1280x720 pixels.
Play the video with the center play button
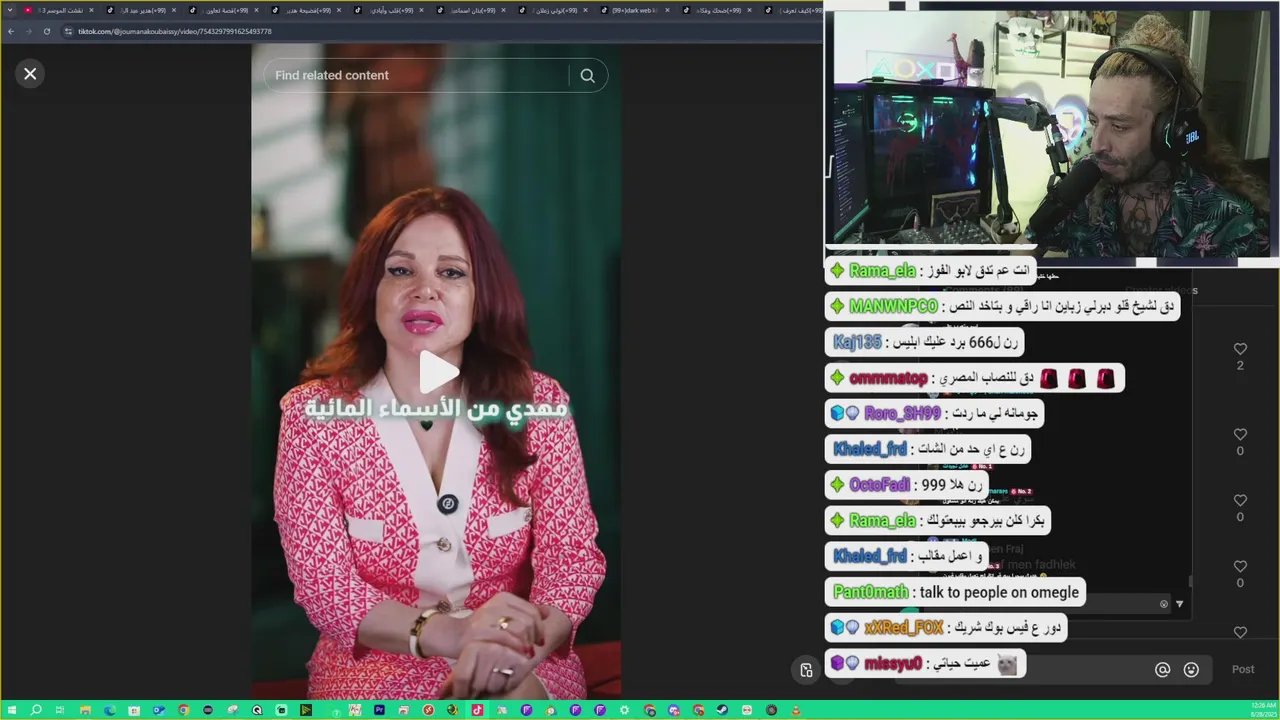tap(438, 372)
